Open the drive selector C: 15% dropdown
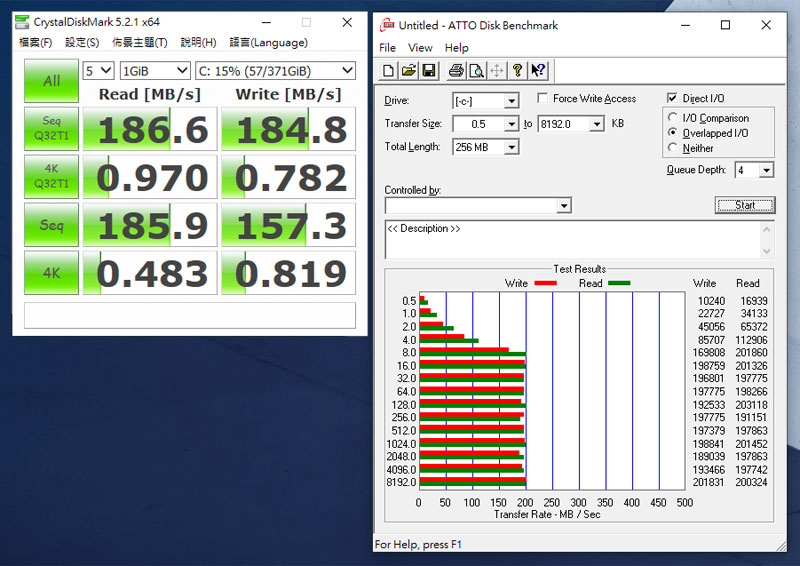 (276, 70)
